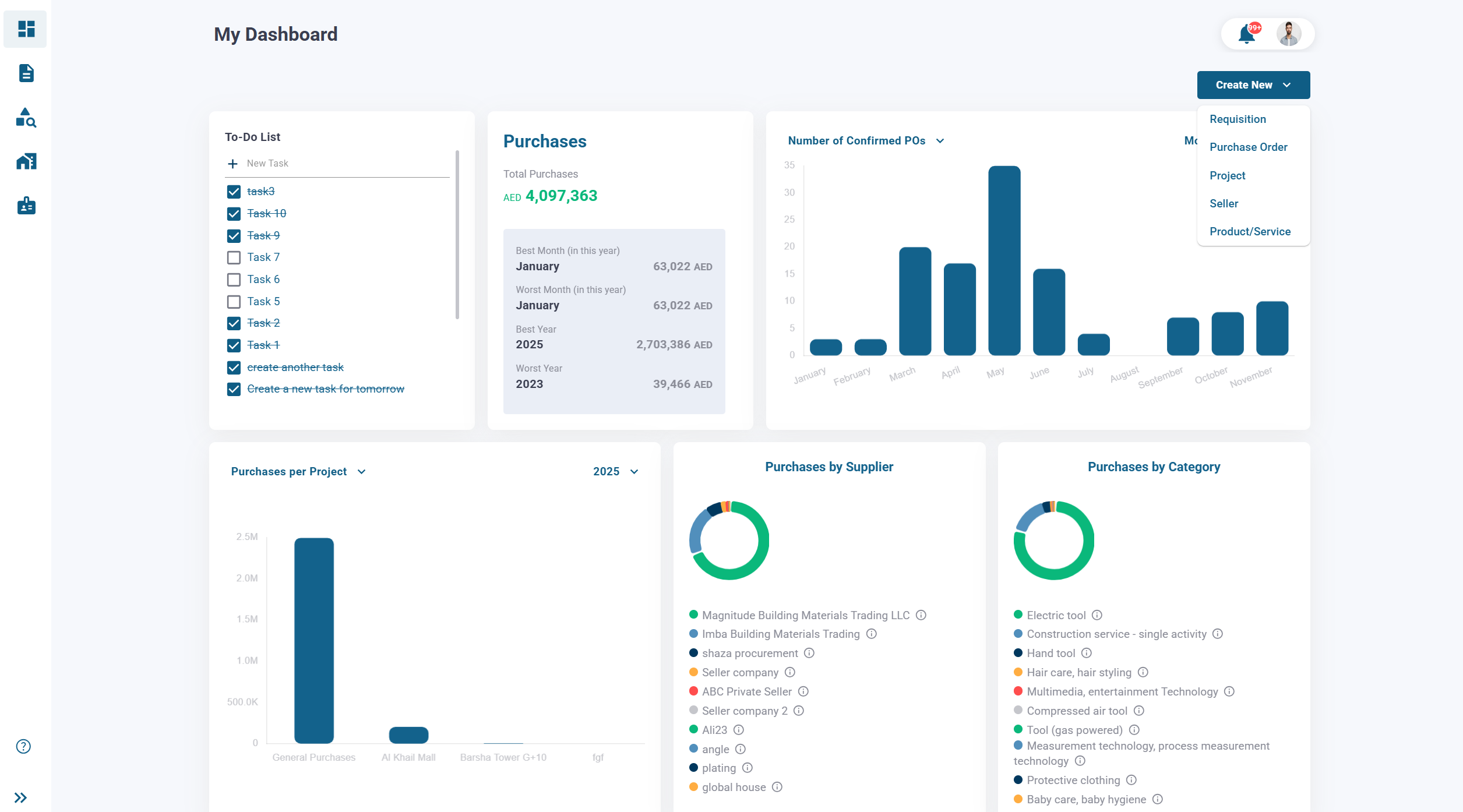Image resolution: width=1463 pixels, height=812 pixels.
Task: Select the document icon in the sidebar
Action: coord(25,73)
